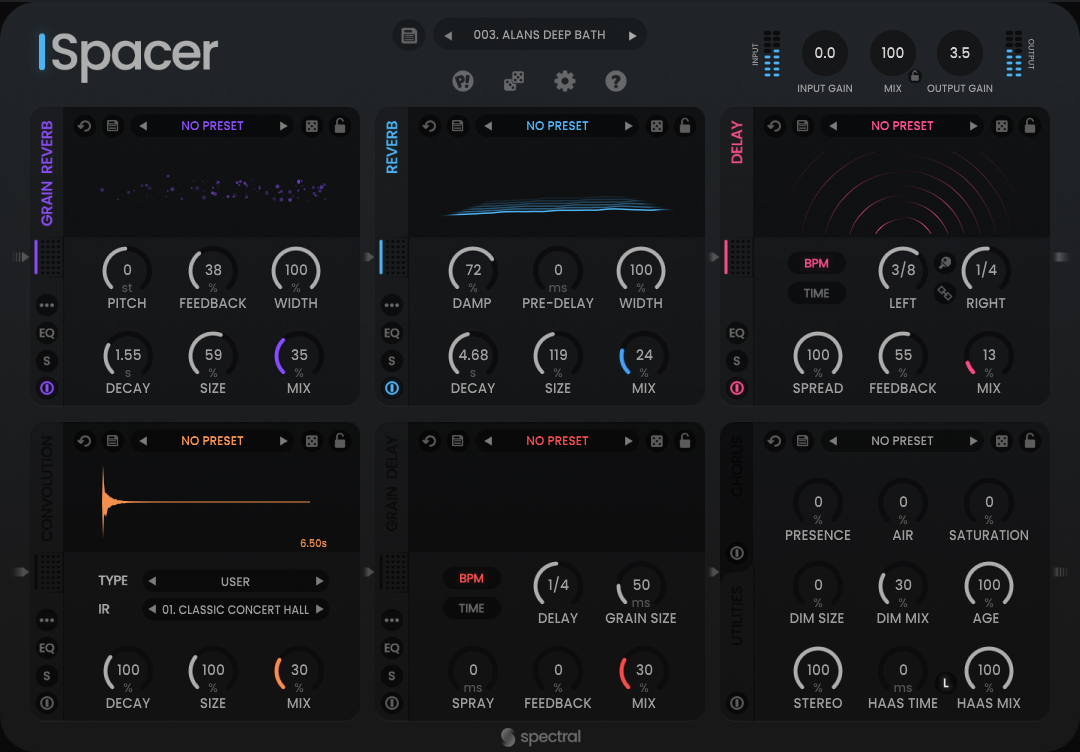Save the Convolution module preset
Image resolution: width=1080 pixels, height=752 pixels.
113,441
